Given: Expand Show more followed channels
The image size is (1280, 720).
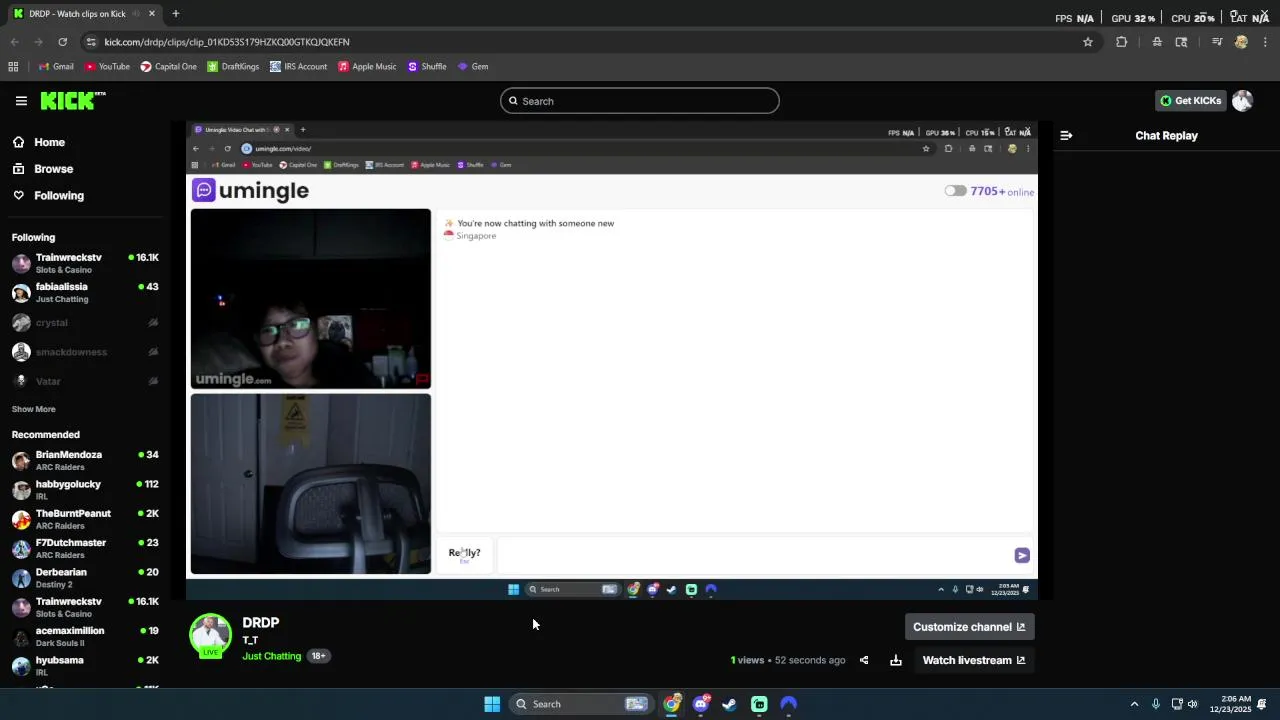Looking at the screenshot, I should (x=33, y=409).
